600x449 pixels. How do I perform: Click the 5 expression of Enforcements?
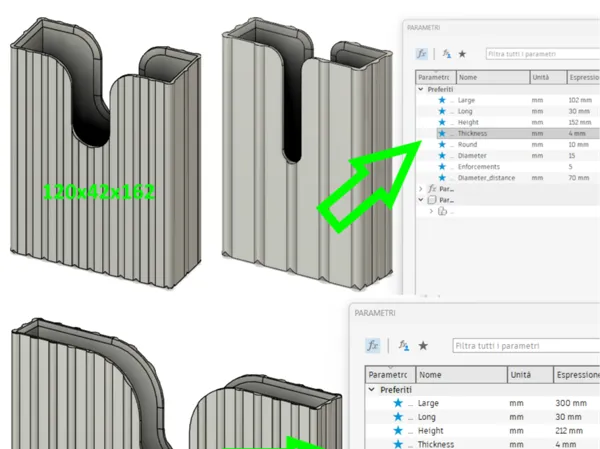pyautogui.click(x=570, y=167)
